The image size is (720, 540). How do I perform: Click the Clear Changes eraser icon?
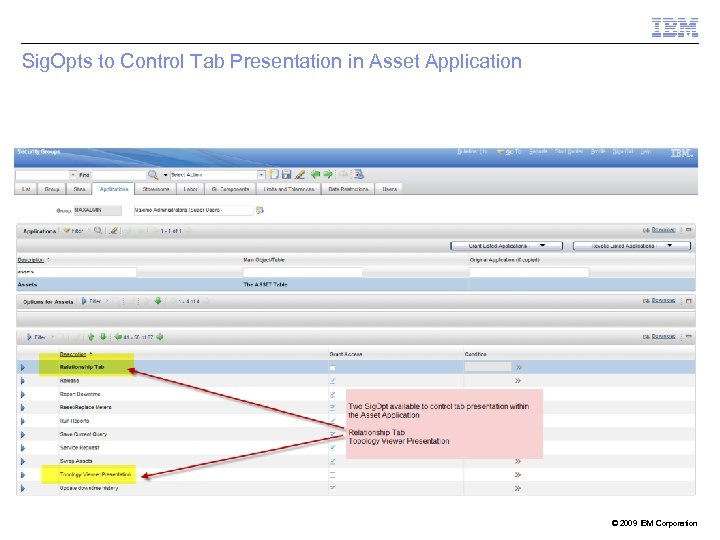(x=300, y=174)
